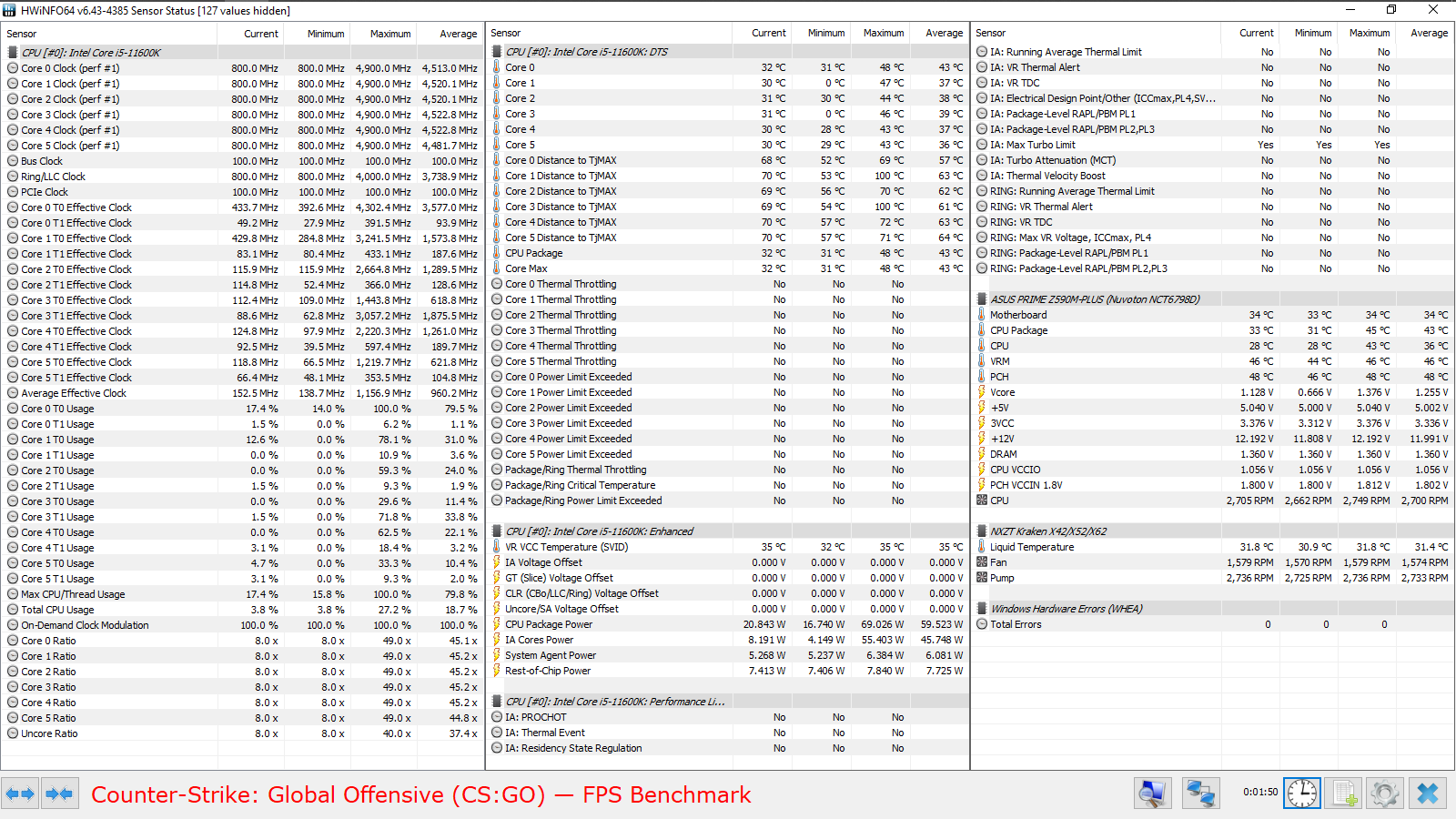Select the Total CPU Usage row

(243, 610)
